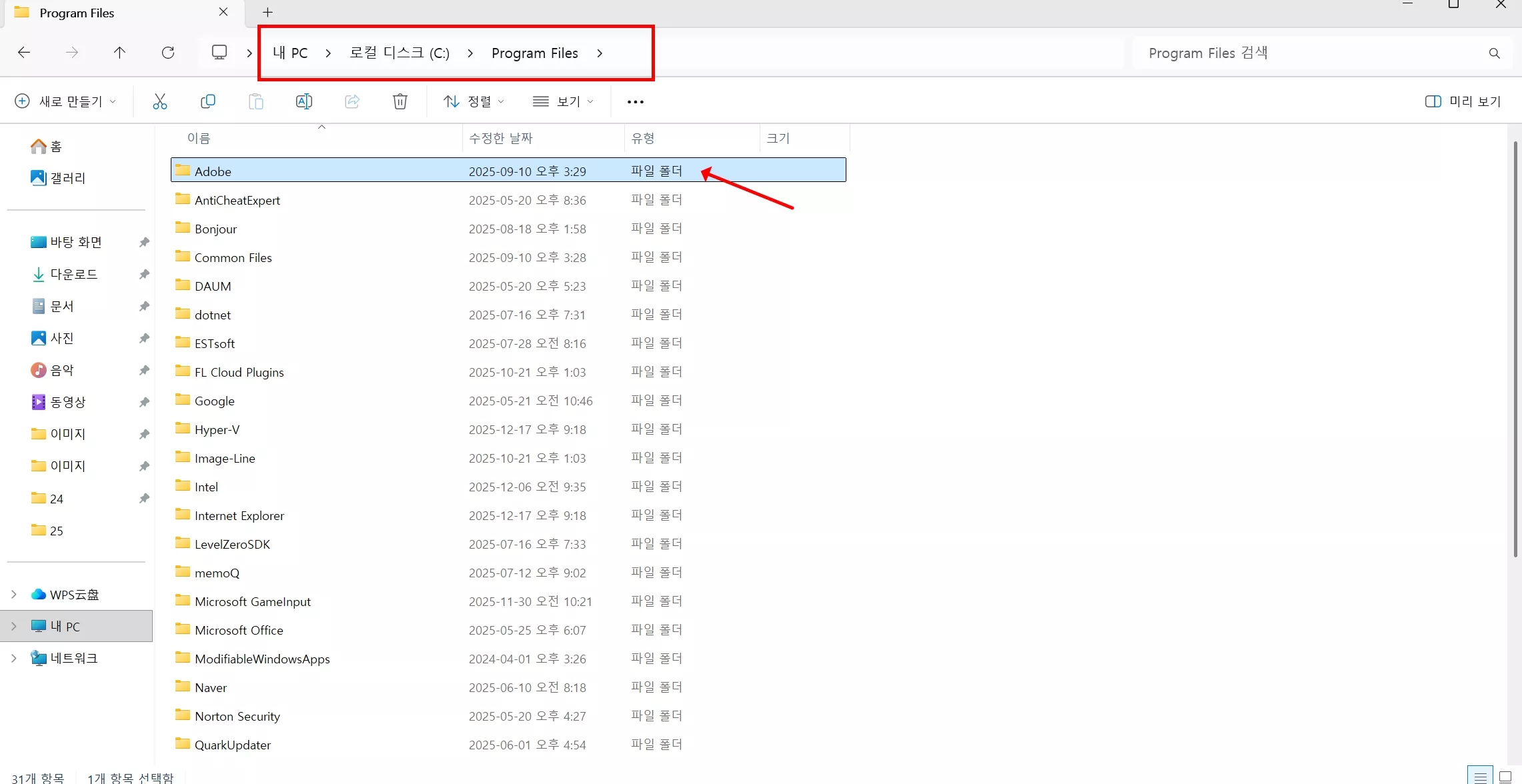Viewport: 1522px width, 784px height.
Task: Switch to details view using bottom-right toggle
Action: [x=1479, y=776]
